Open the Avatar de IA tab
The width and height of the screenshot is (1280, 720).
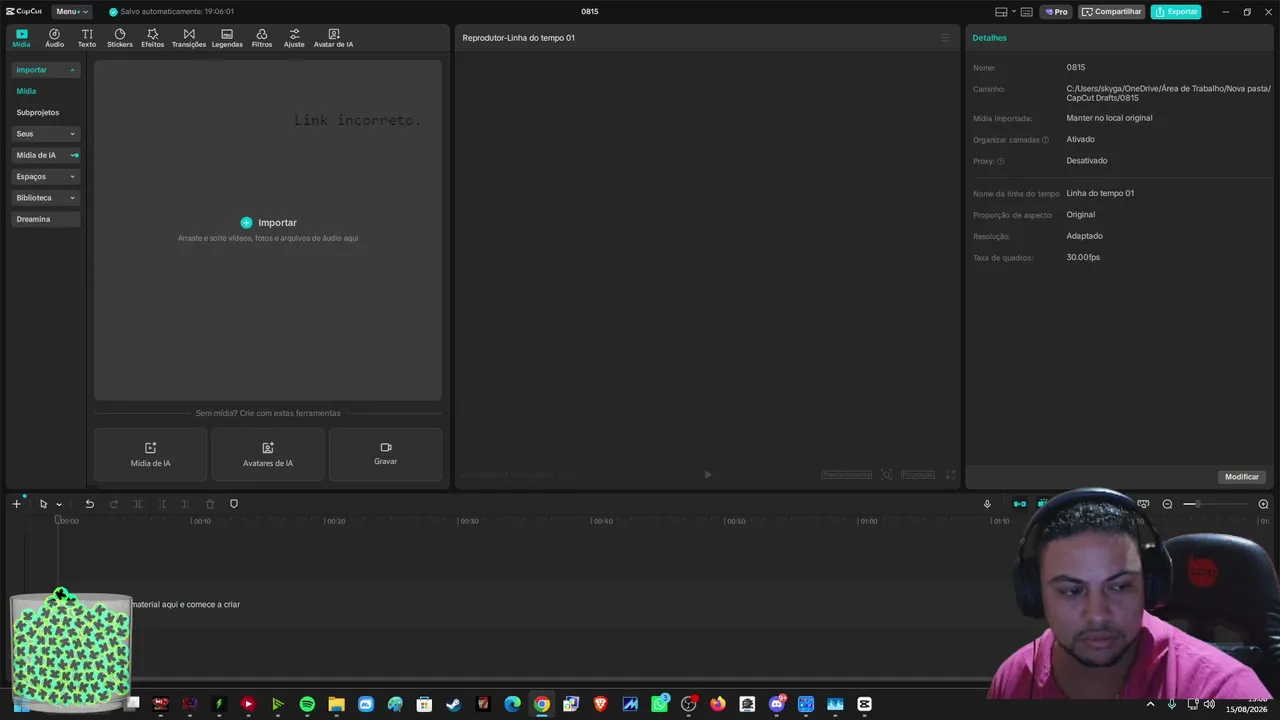pos(333,38)
